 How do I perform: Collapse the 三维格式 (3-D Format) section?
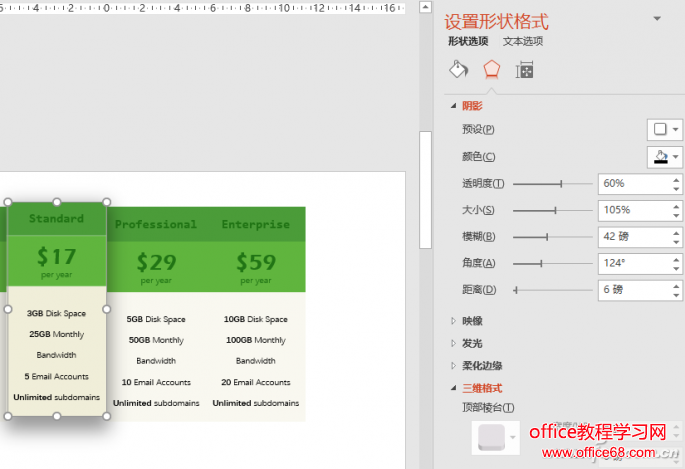(x=453, y=388)
